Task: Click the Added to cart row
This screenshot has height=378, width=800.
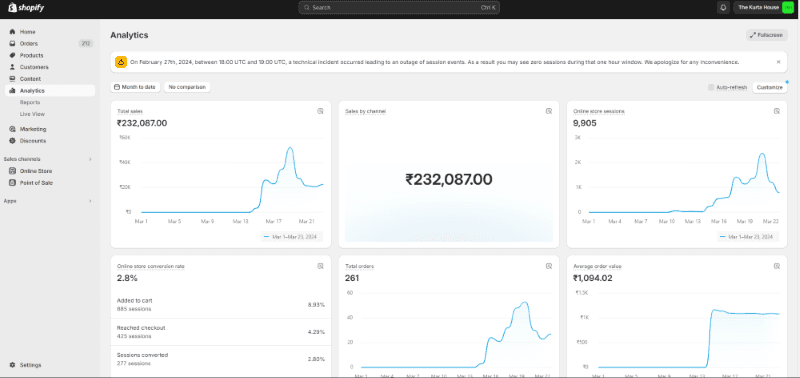Action: (x=221, y=305)
